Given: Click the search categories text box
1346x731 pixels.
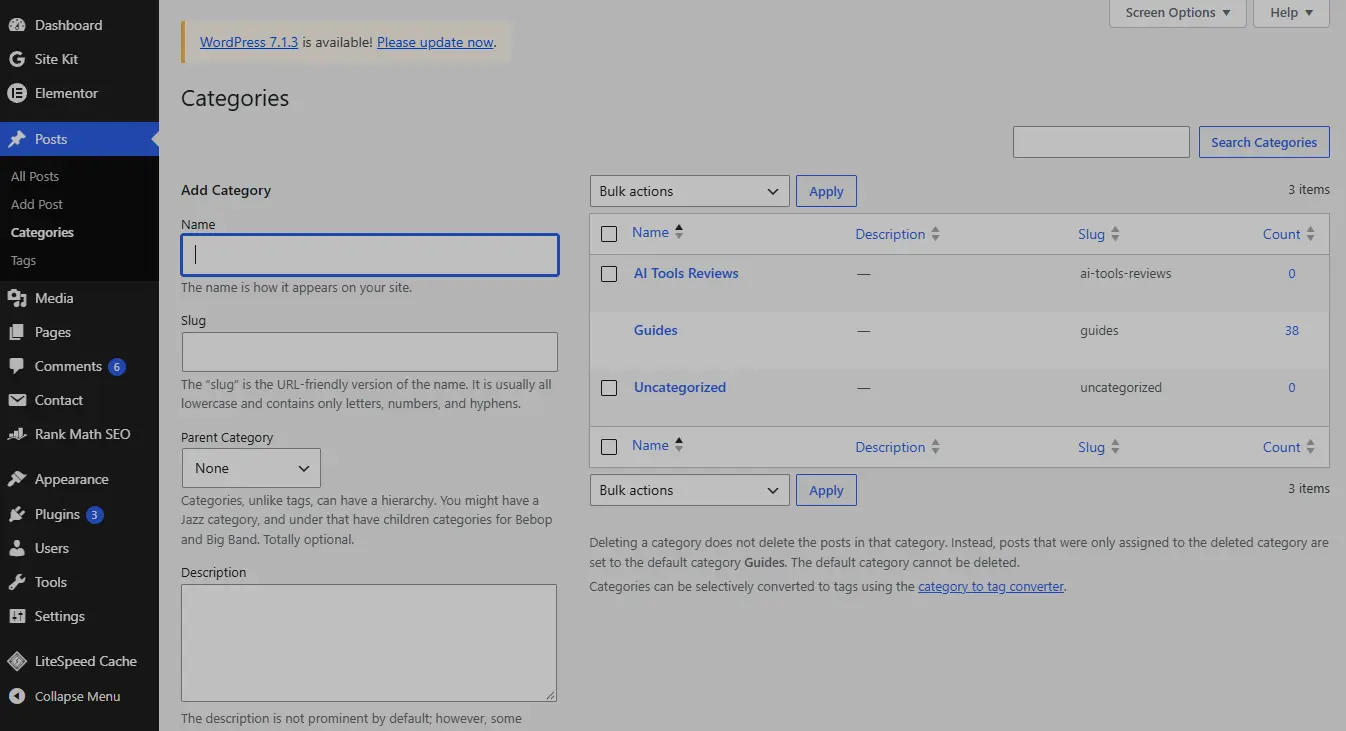Looking at the screenshot, I should click(x=1101, y=142).
